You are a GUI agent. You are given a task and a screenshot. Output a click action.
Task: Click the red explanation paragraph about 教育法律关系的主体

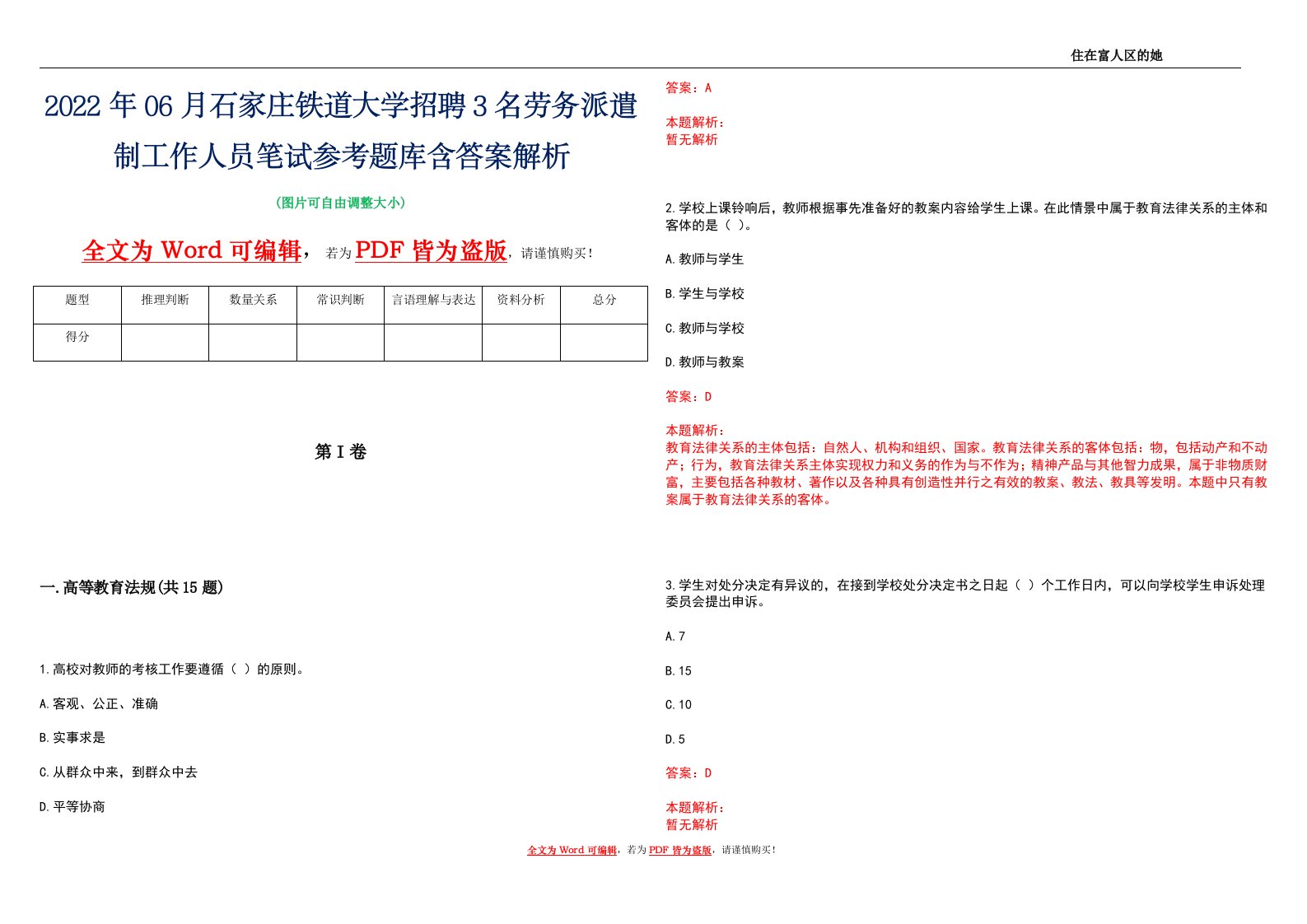[x=966, y=474]
